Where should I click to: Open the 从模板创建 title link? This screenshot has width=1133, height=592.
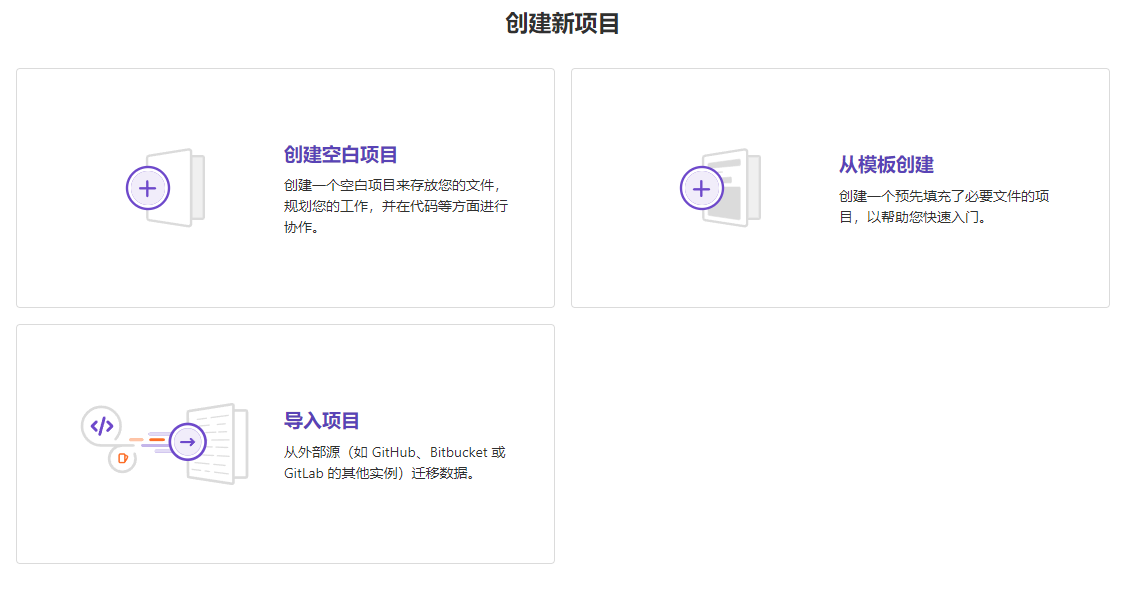[x=886, y=165]
